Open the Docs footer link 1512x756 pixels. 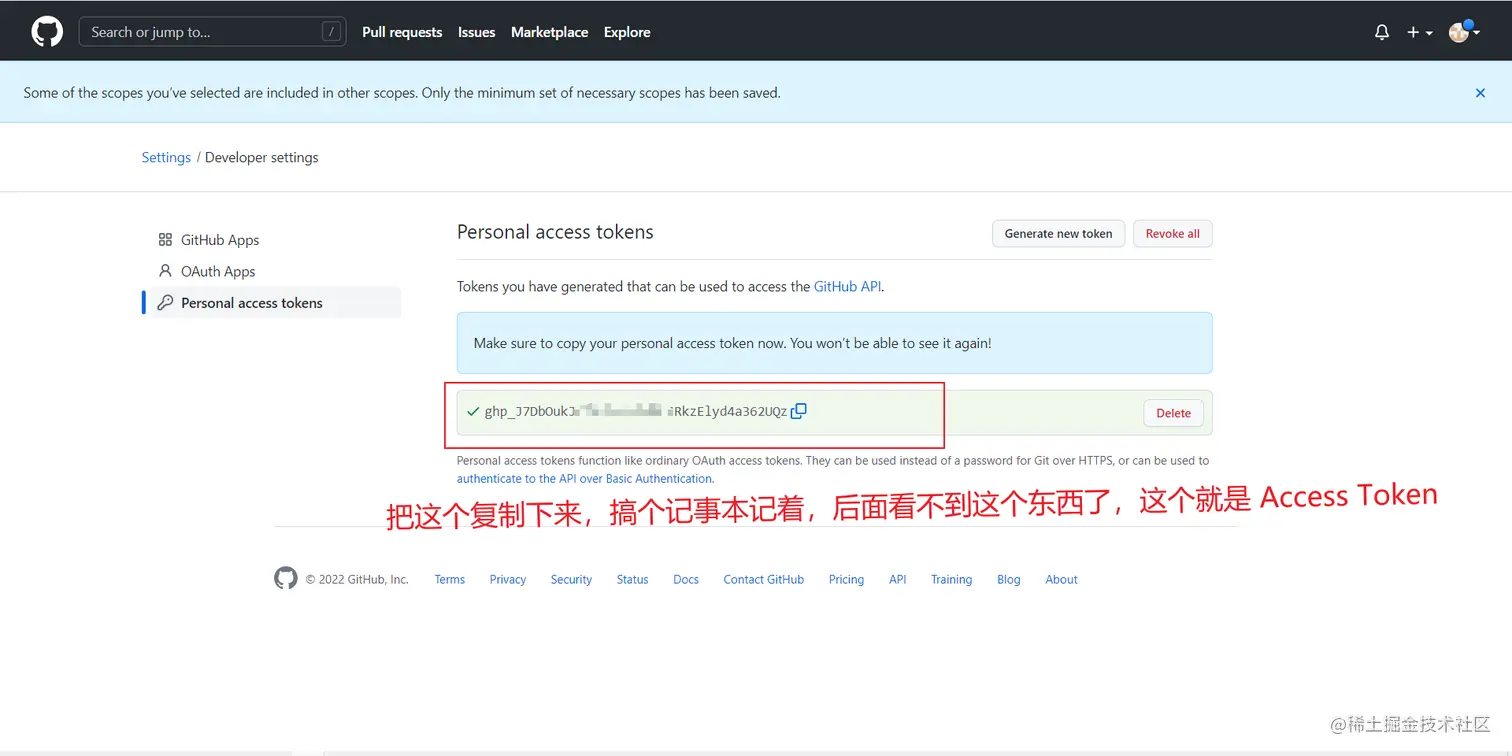686,579
